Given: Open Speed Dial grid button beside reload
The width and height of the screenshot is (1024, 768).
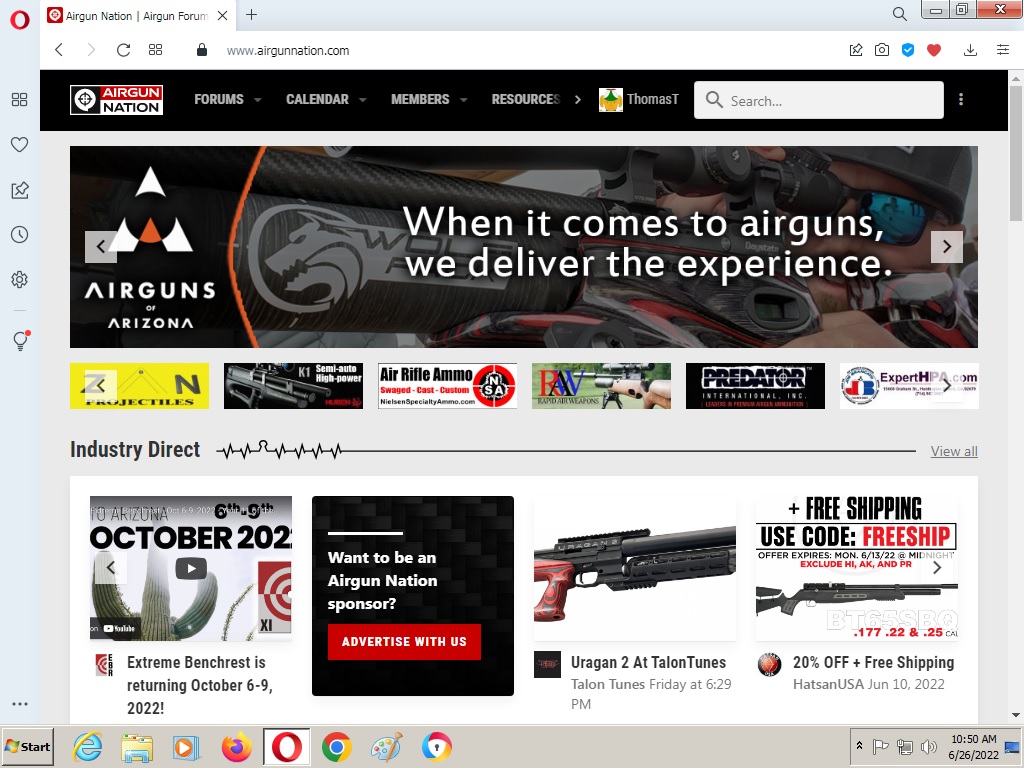Looking at the screenshot, I should coord(155,50).
